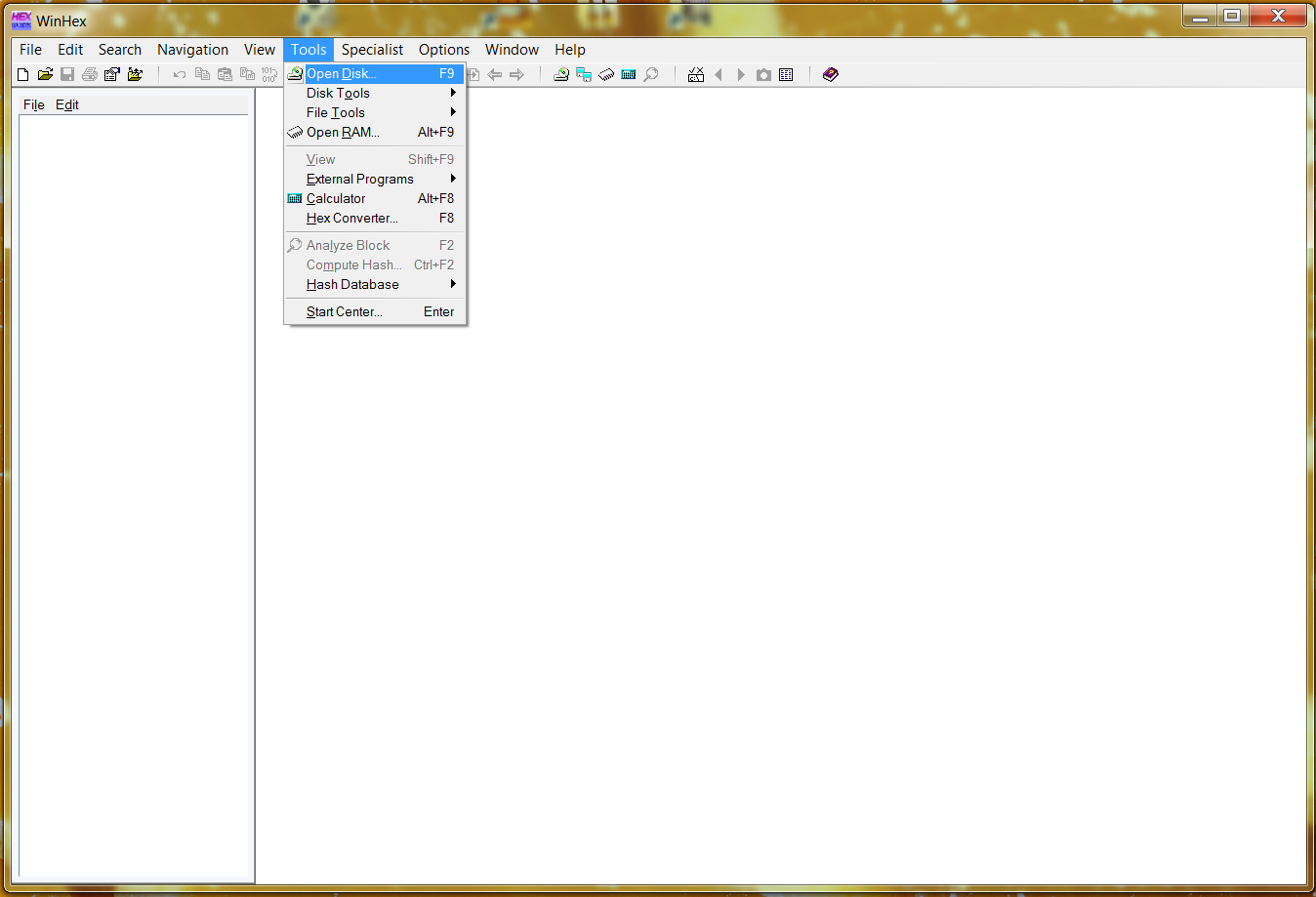Click the grid table toolbar icon

(786, 74)
